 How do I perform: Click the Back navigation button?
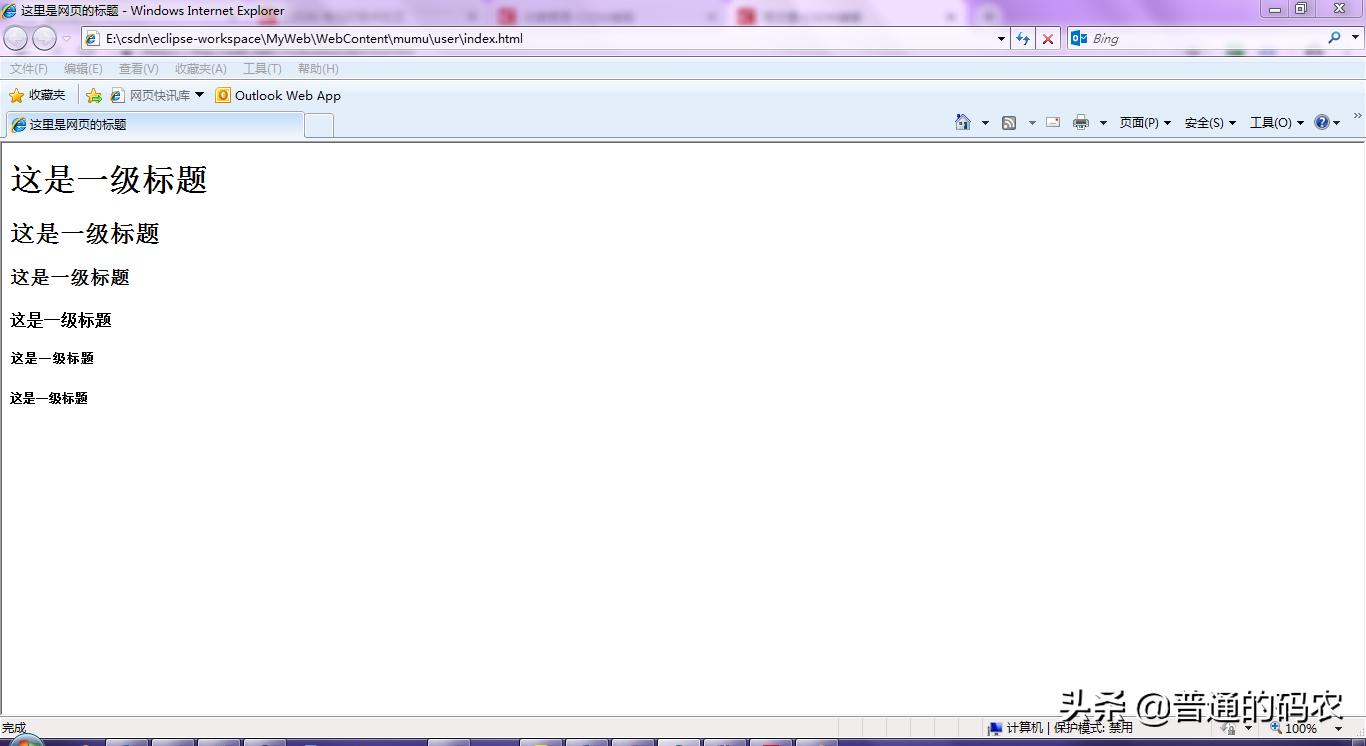(16, 39)
